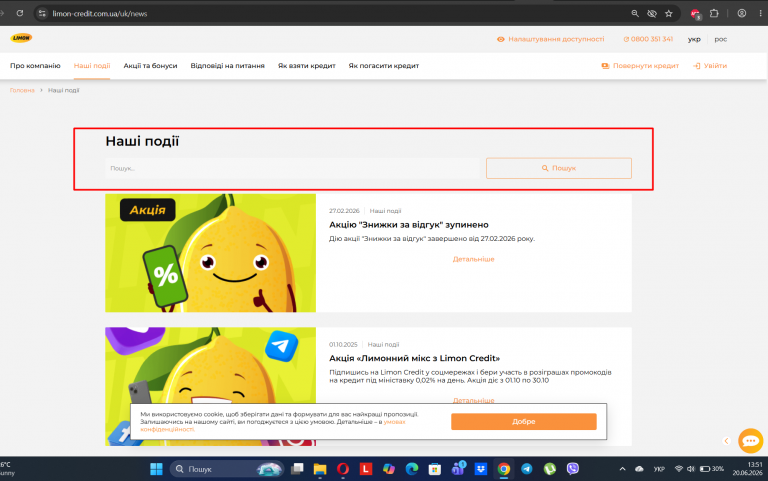
Task: Call the 0800 351 341 phone link
Action: pyautogui.click(x=648, y=39)
